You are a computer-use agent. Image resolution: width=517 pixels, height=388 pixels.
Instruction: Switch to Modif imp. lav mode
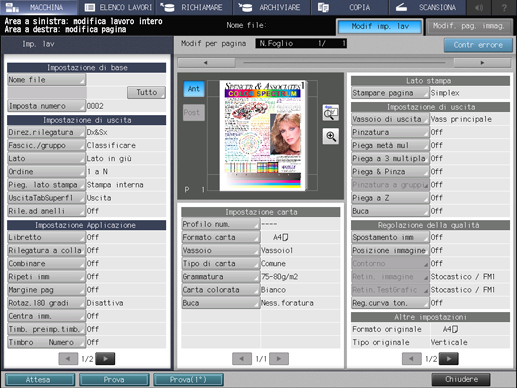(x=380, y=27)
